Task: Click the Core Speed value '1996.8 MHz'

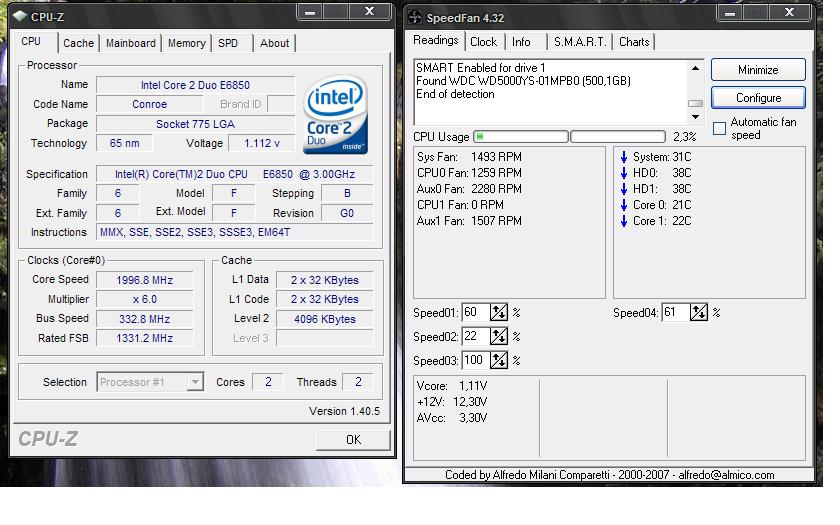Action: (144, 280)
